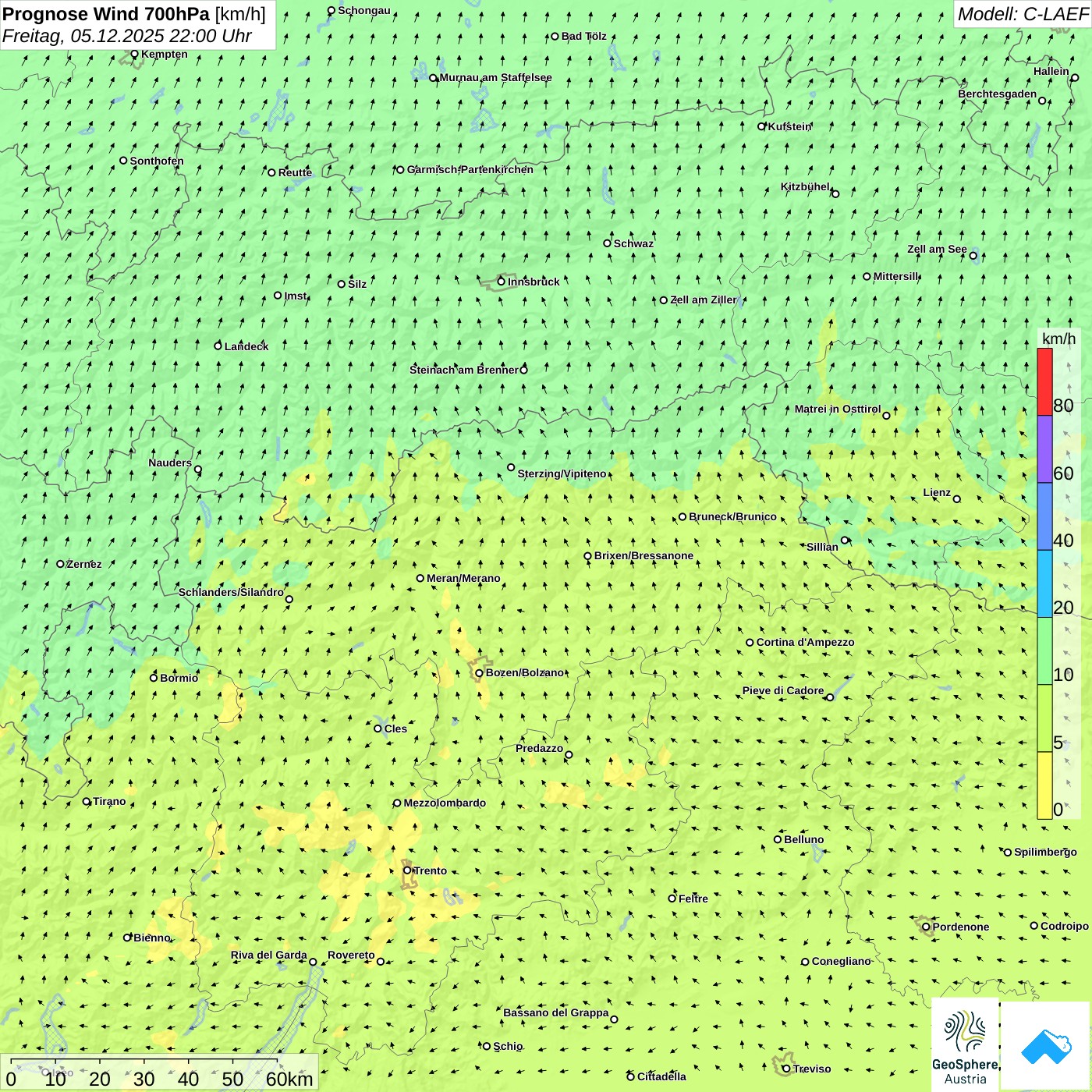Click the Kitzbühel label
Viewport: 1092px width, 1092px height.
click(805, 186)
